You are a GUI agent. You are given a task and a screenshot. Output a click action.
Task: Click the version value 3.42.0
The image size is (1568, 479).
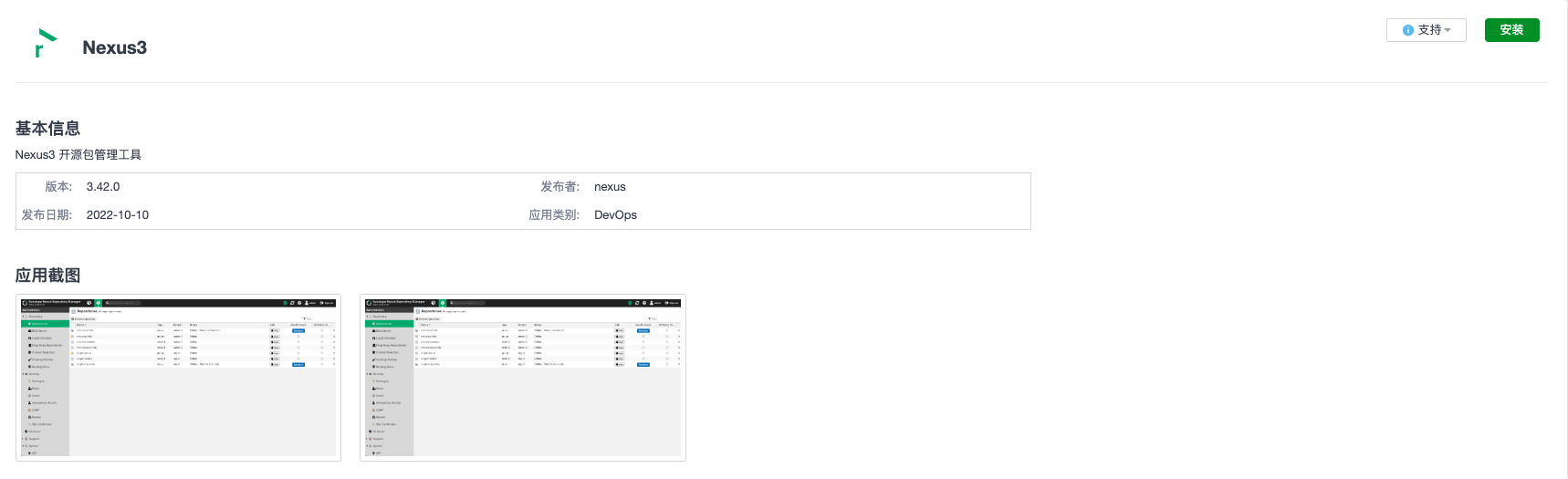point(103,187)
